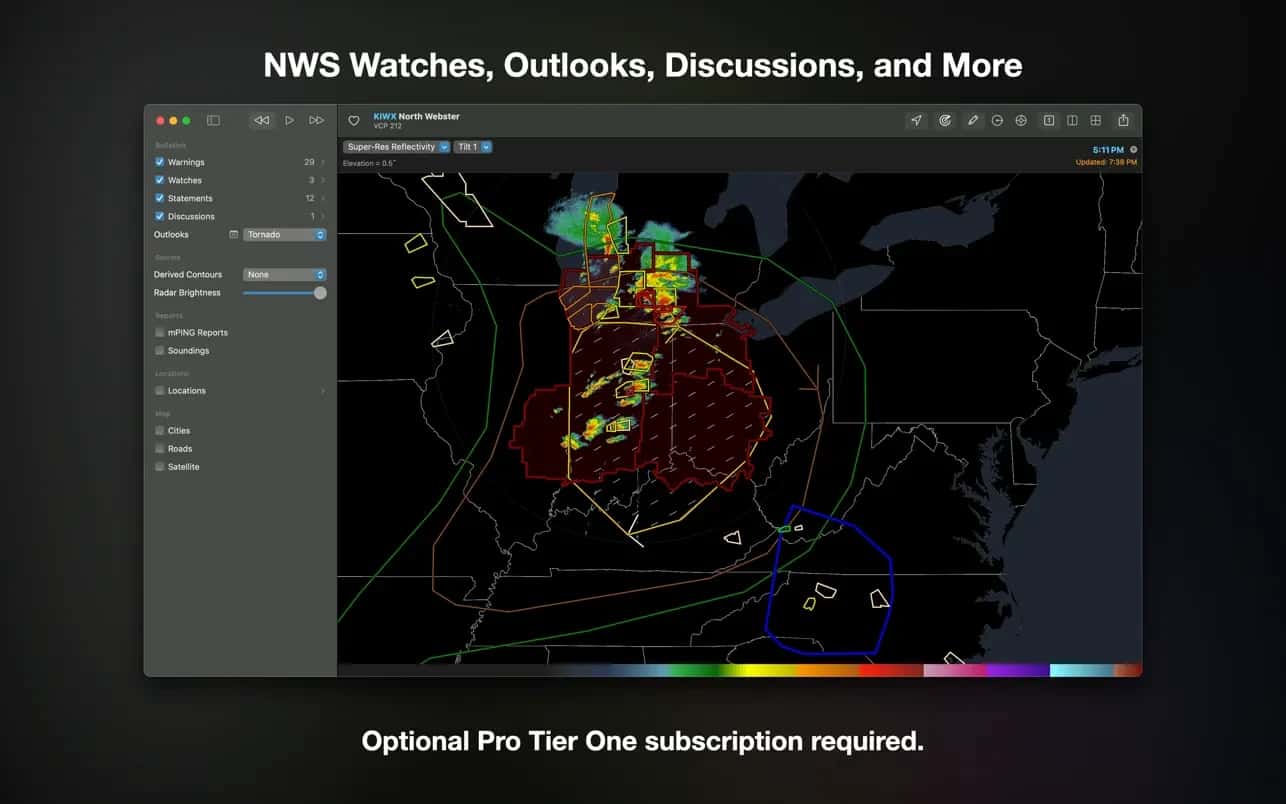Click the crosshair target icon
This screenshot has height=804, width=1286.
pos(1021,120)
